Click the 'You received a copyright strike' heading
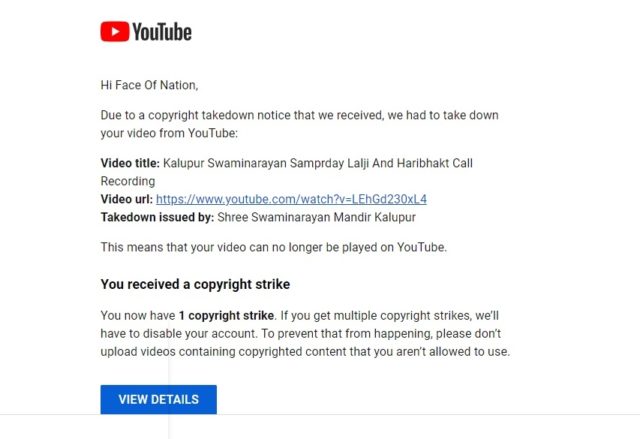Image resolution: width=640 pixels, height=439 pixels. (x=195, y=284)
